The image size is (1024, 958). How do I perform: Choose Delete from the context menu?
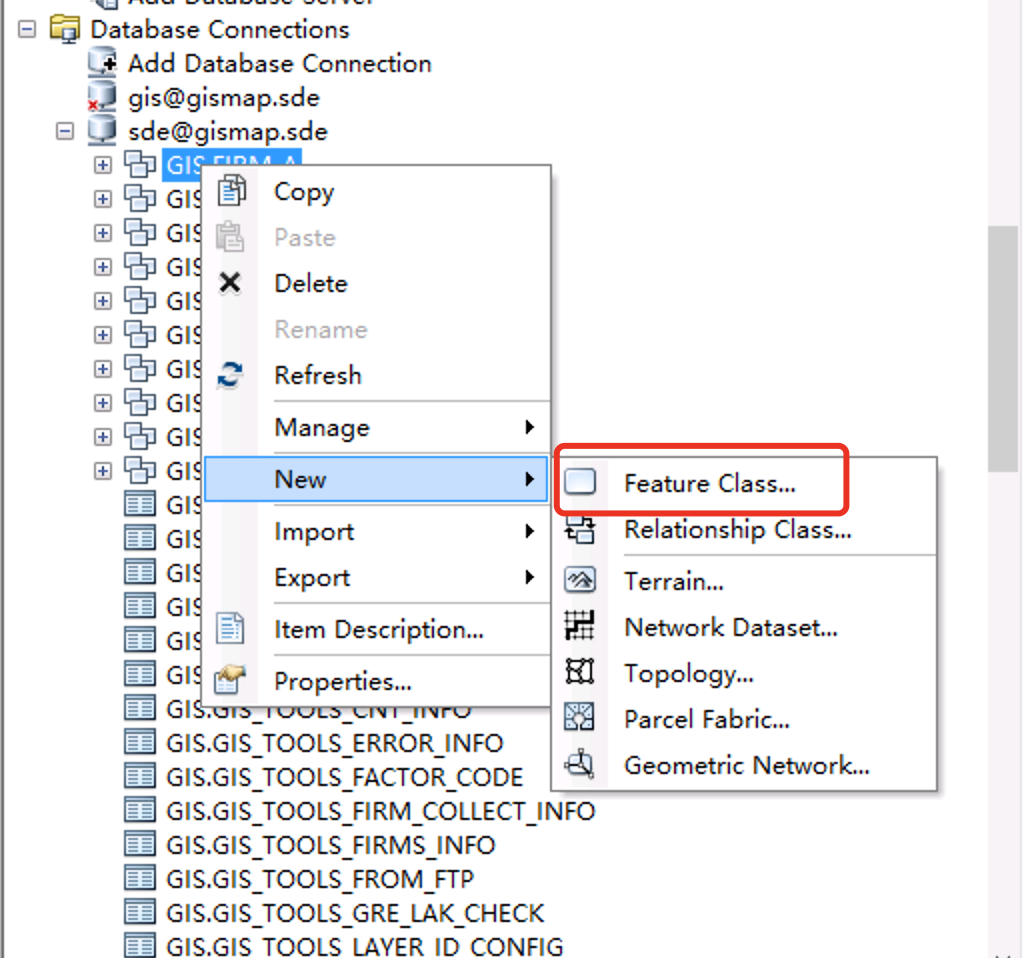310,283
